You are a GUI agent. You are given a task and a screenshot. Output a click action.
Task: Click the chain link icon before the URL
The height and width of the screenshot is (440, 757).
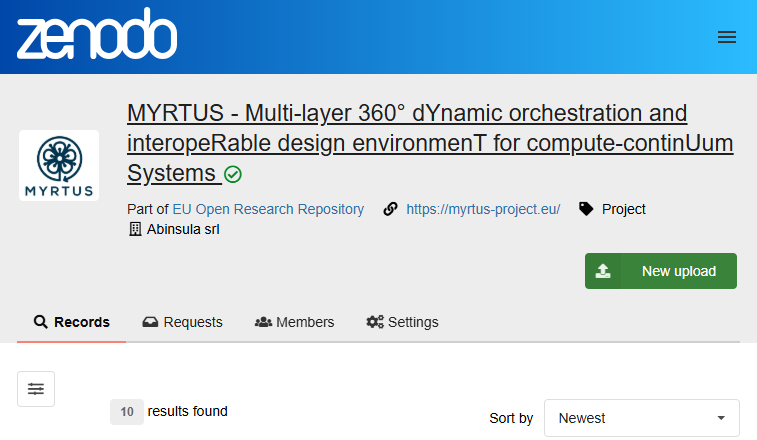pyautogui.click(x=391, y=209)
